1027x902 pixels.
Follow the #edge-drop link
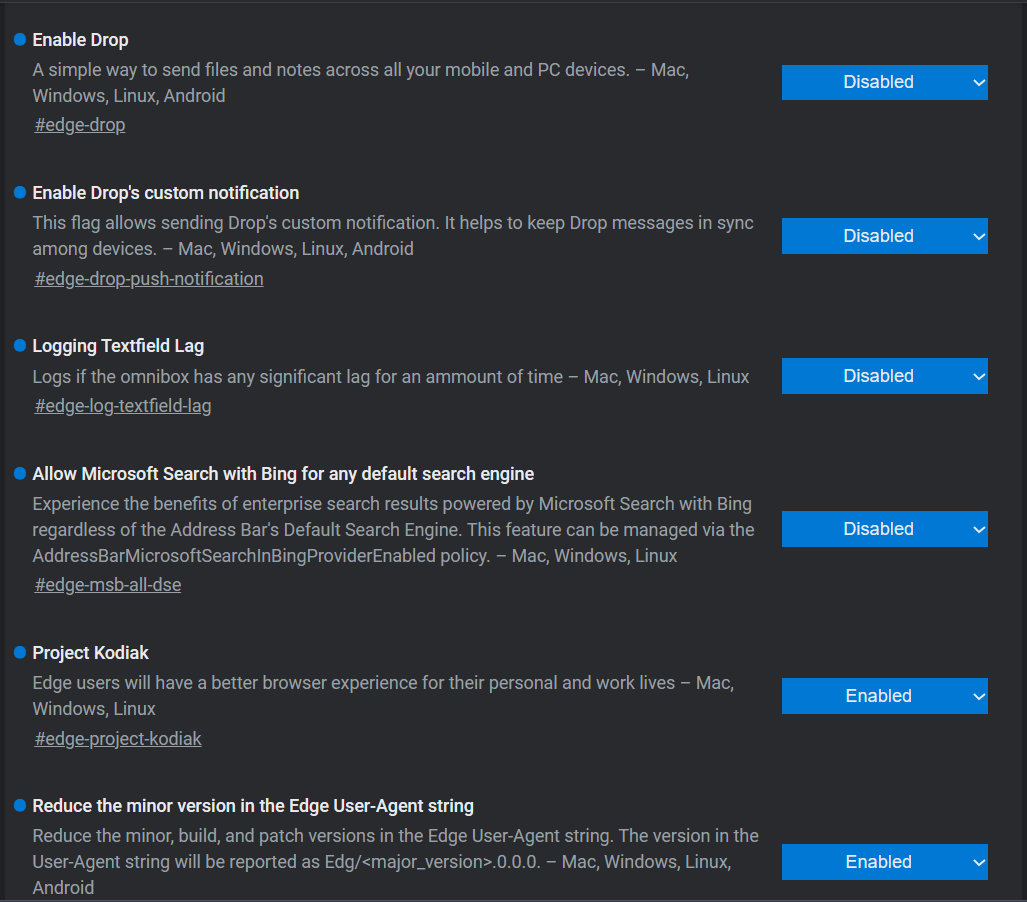tap(80, 125)
